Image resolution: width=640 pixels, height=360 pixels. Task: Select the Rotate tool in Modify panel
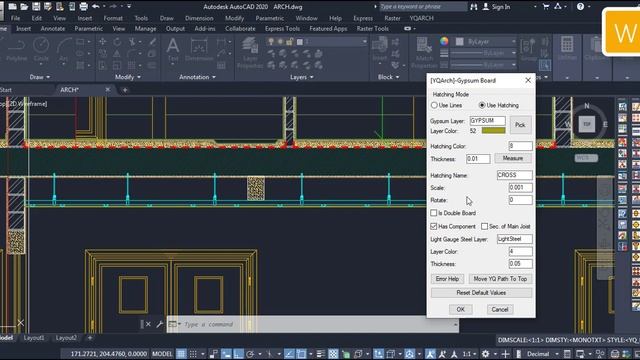(117, 42)
